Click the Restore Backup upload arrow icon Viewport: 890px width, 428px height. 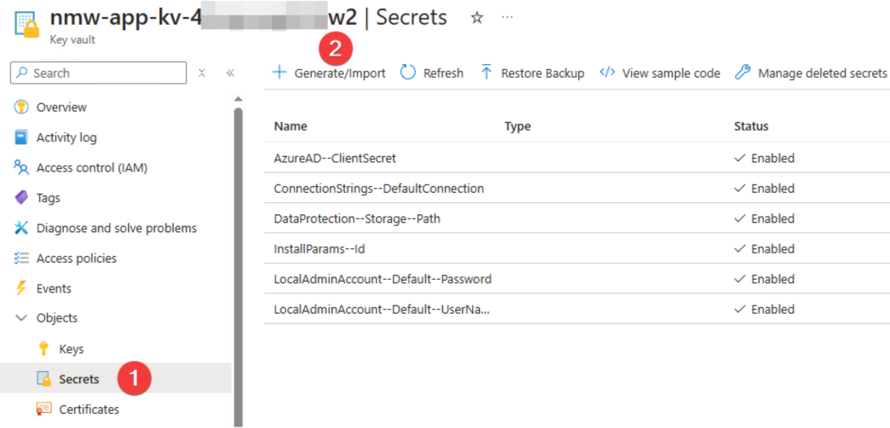(x=486, y=73)
